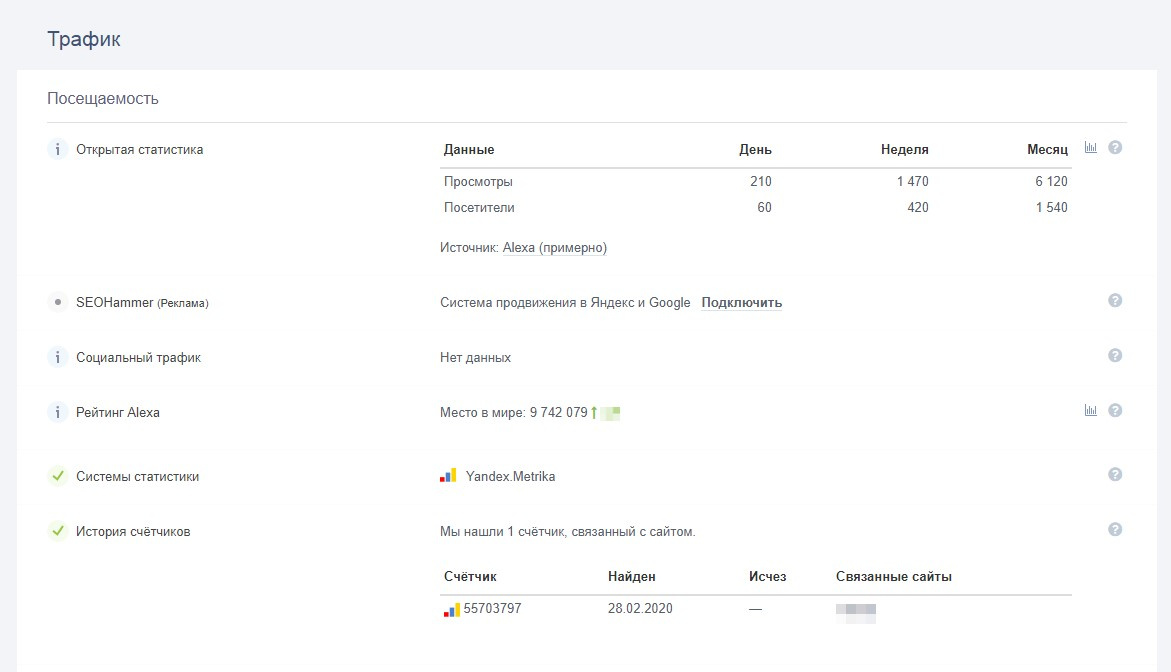
Task: Click the blurred related site entry
Action: click(856, 612)
